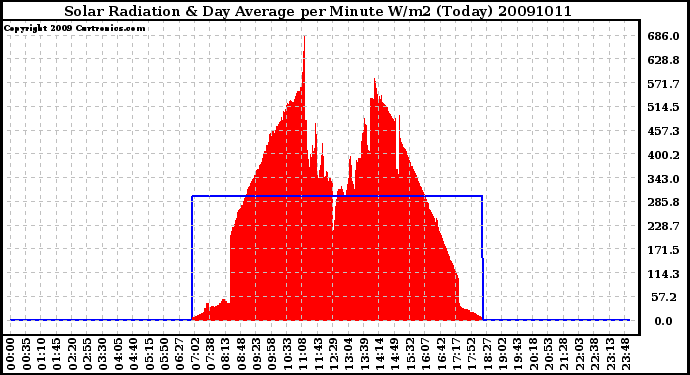Click the 343.0 y-axis value

pos(663,179)
